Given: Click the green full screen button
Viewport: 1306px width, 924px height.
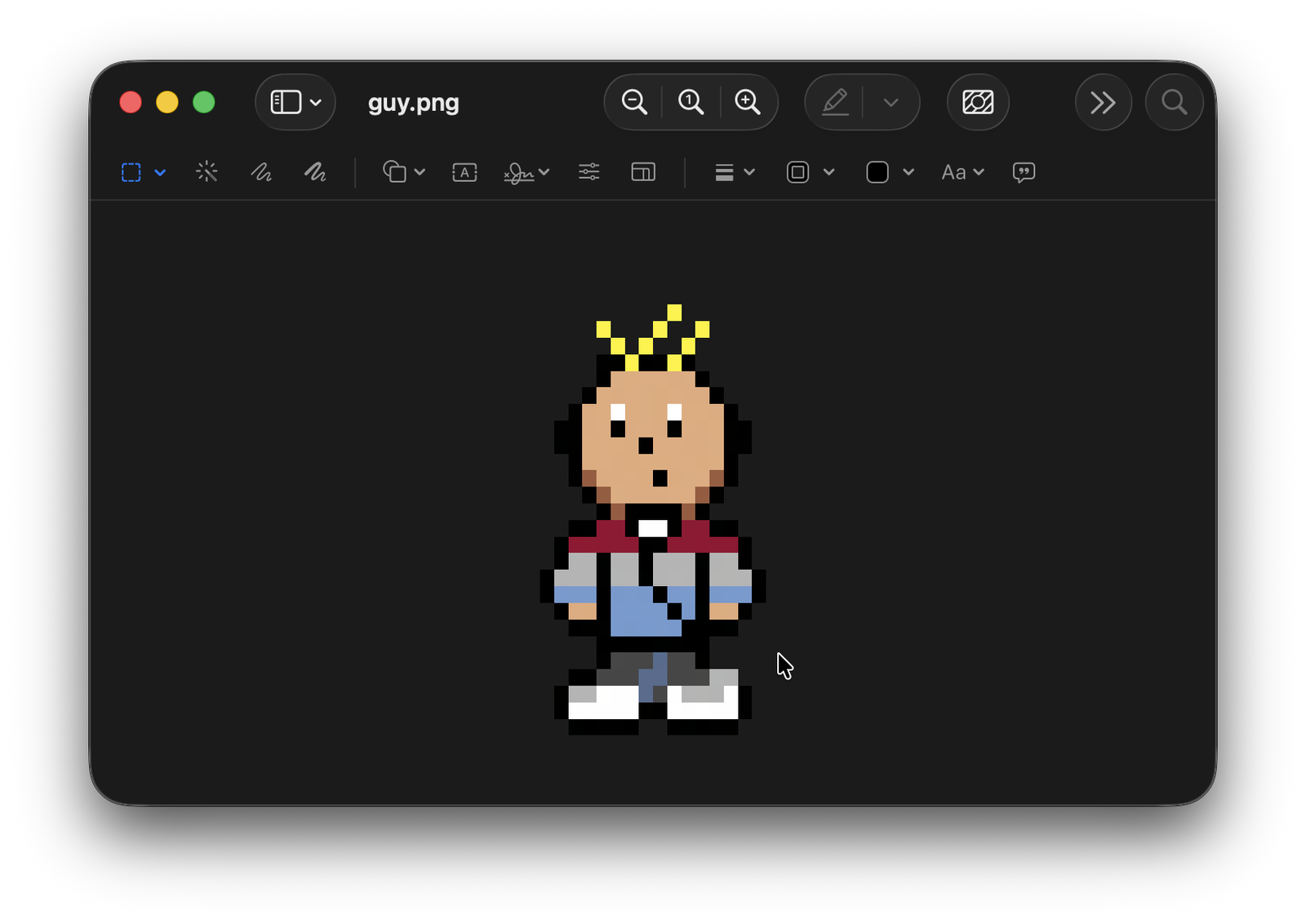Looking at the screenshot, I should pyautogui.click(x=204, y=102).
